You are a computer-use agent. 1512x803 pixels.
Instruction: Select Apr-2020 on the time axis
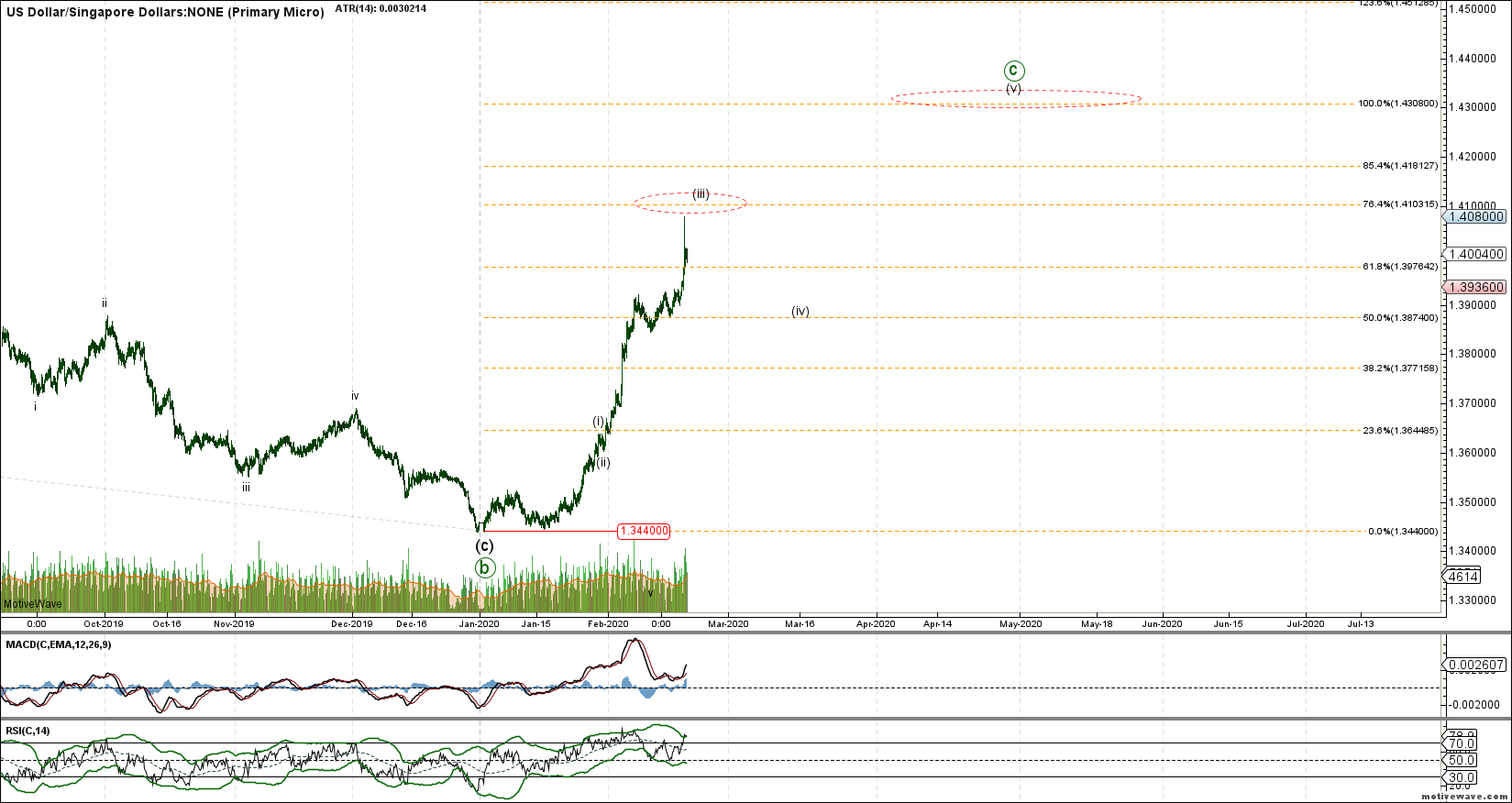876,623
